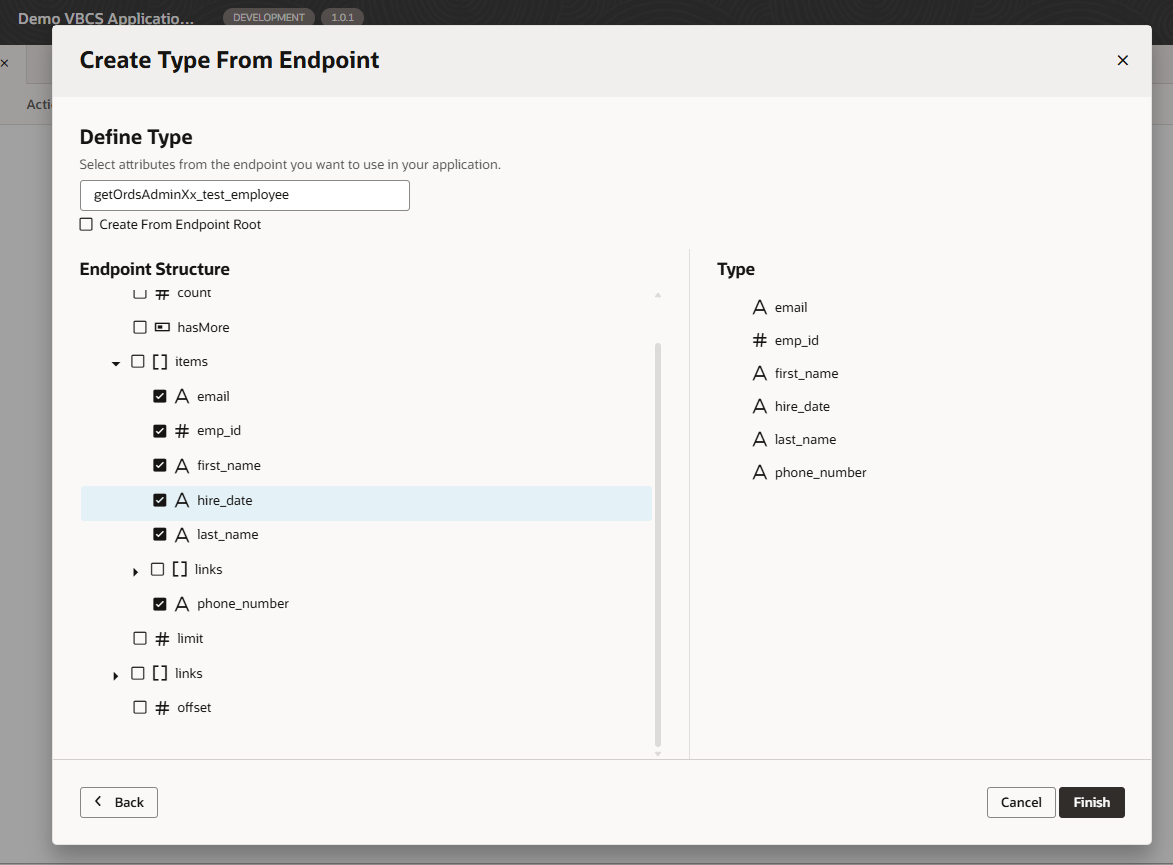Check the hasMore attribute checkbox
1173x865 pixels.
coord(140,327)
